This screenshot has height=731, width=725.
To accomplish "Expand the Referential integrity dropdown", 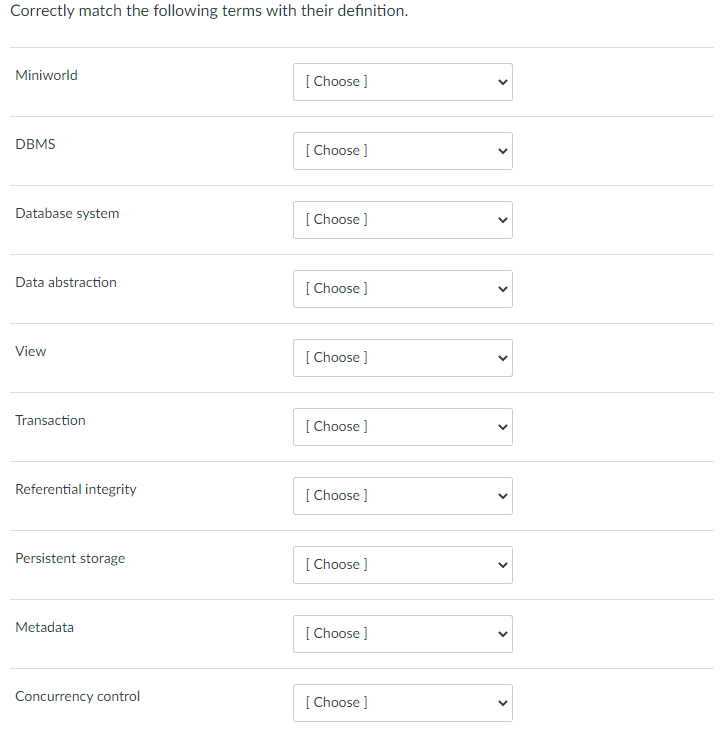I will tap(402, 496).
